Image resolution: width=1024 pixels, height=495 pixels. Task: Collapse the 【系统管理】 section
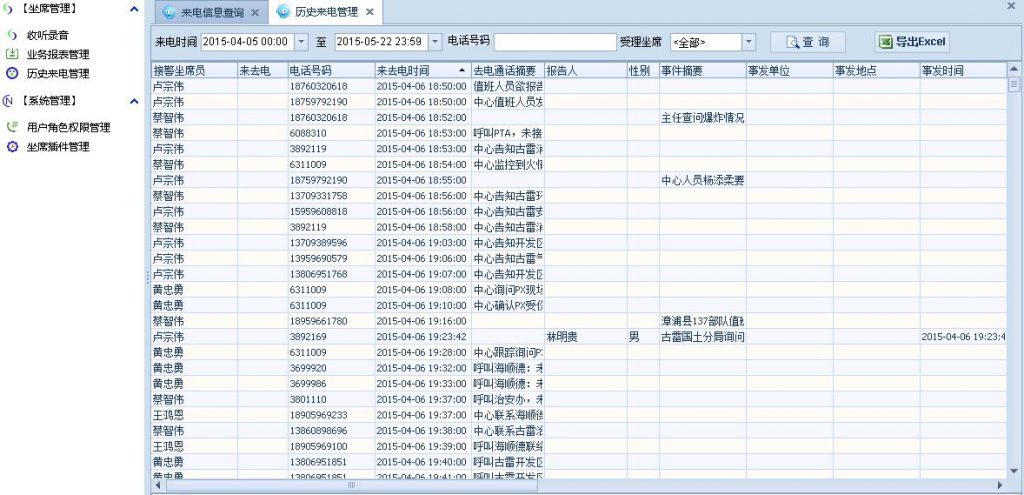click(135, 101)
